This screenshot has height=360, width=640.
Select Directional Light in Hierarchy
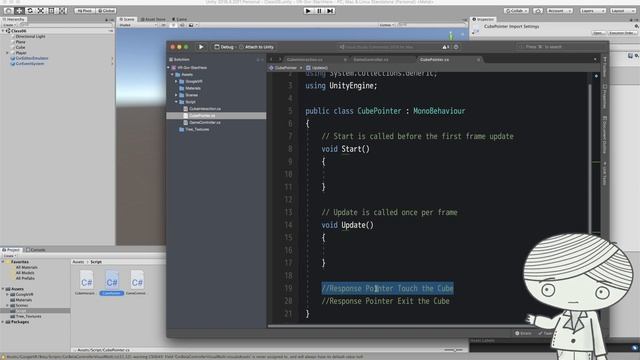(30, 36)
